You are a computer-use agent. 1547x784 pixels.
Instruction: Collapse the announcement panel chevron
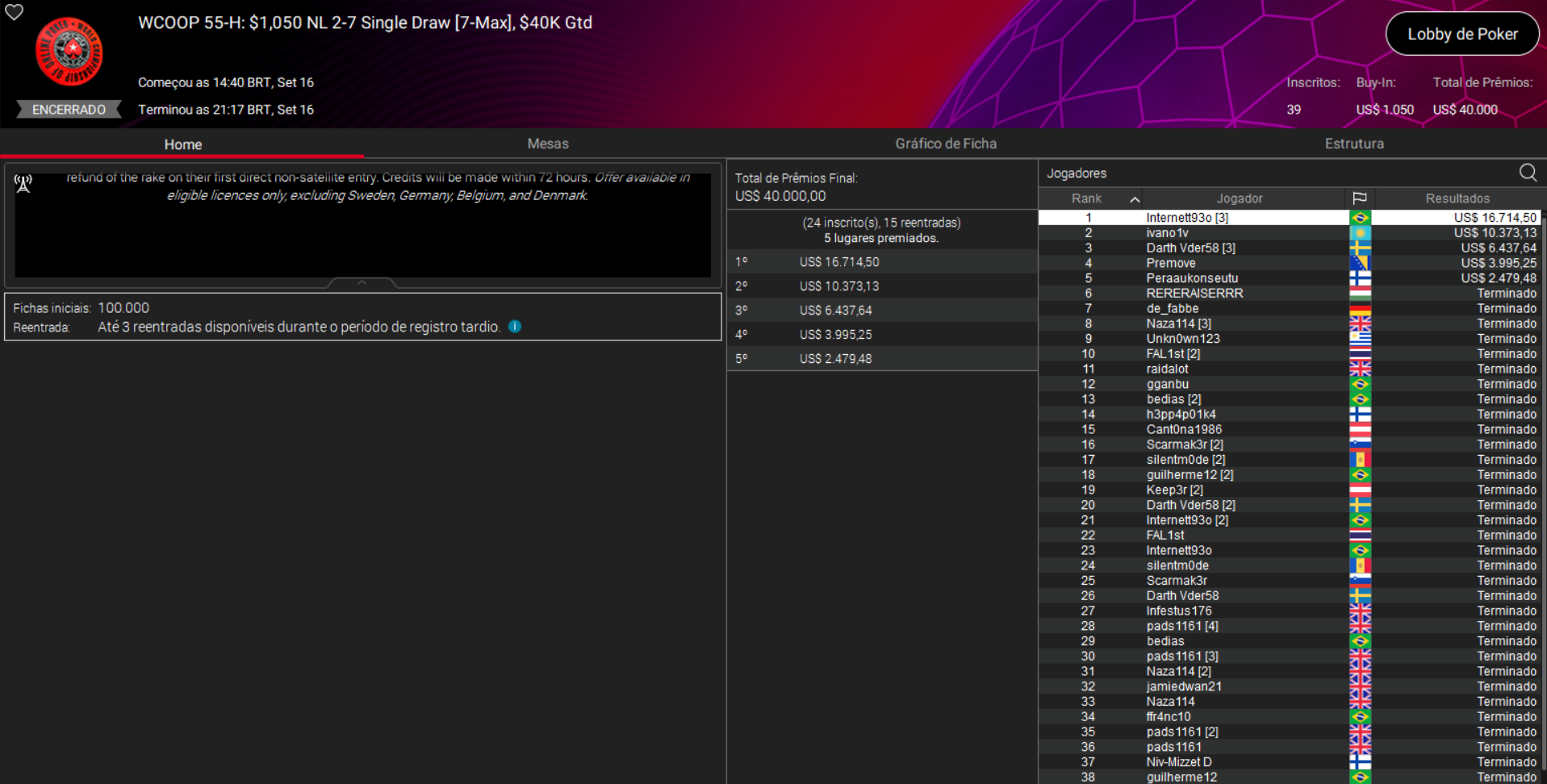pyautogui.click(x=362, y=282)
